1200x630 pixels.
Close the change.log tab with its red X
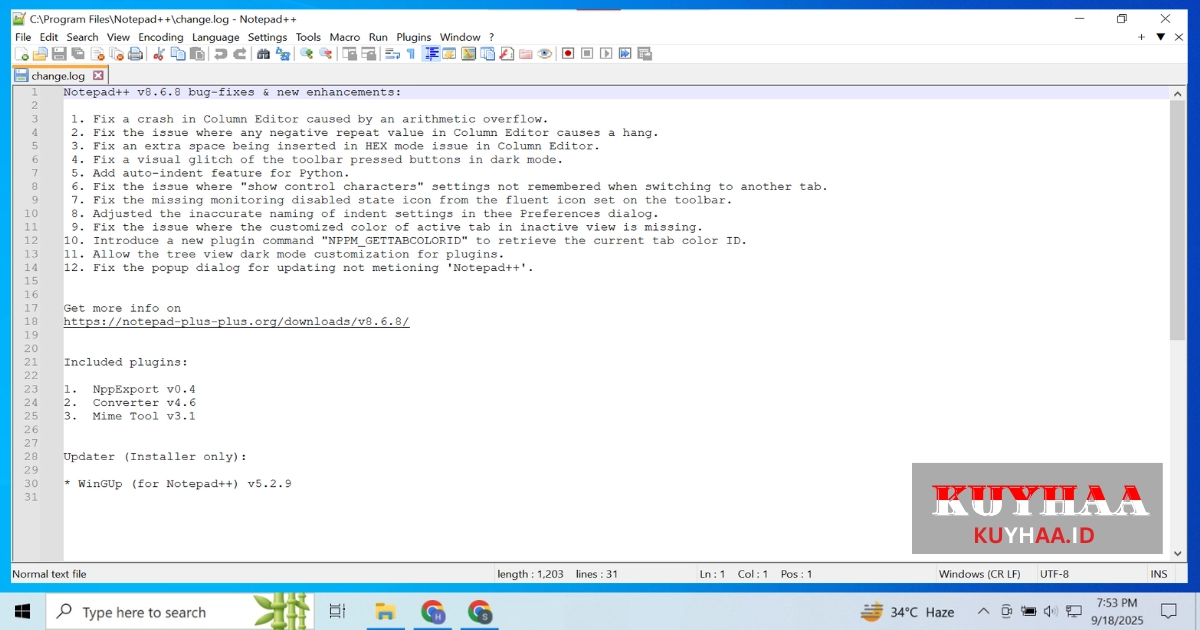(98, 75)
